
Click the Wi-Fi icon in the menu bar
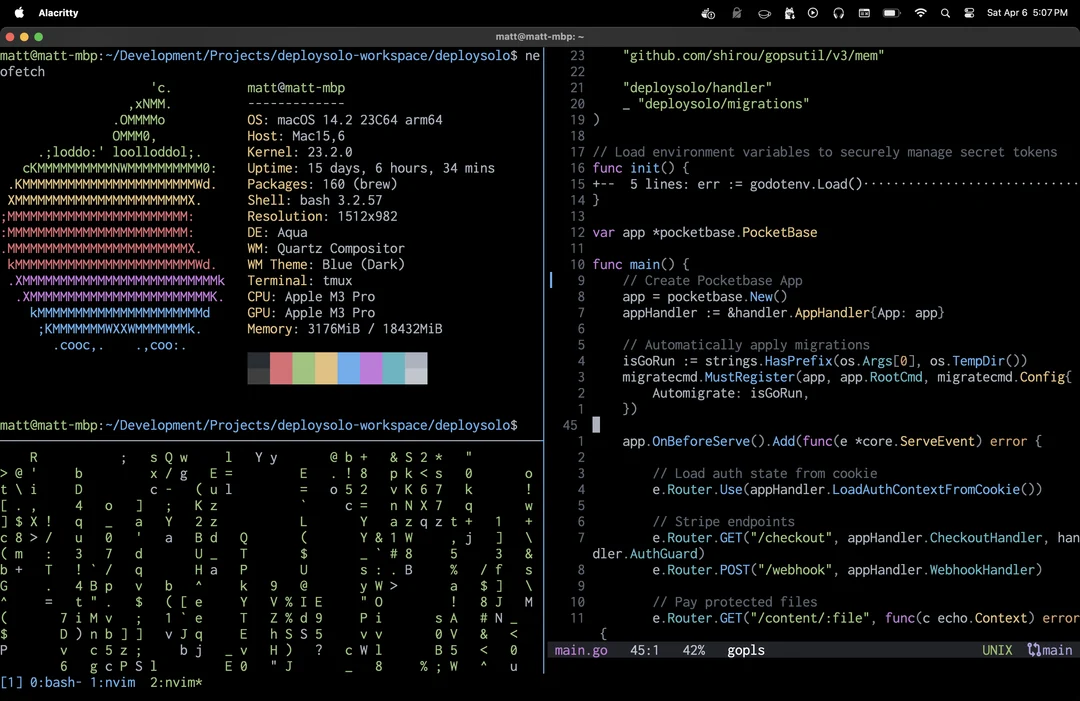pyautogui.click(x=921, y=14)
